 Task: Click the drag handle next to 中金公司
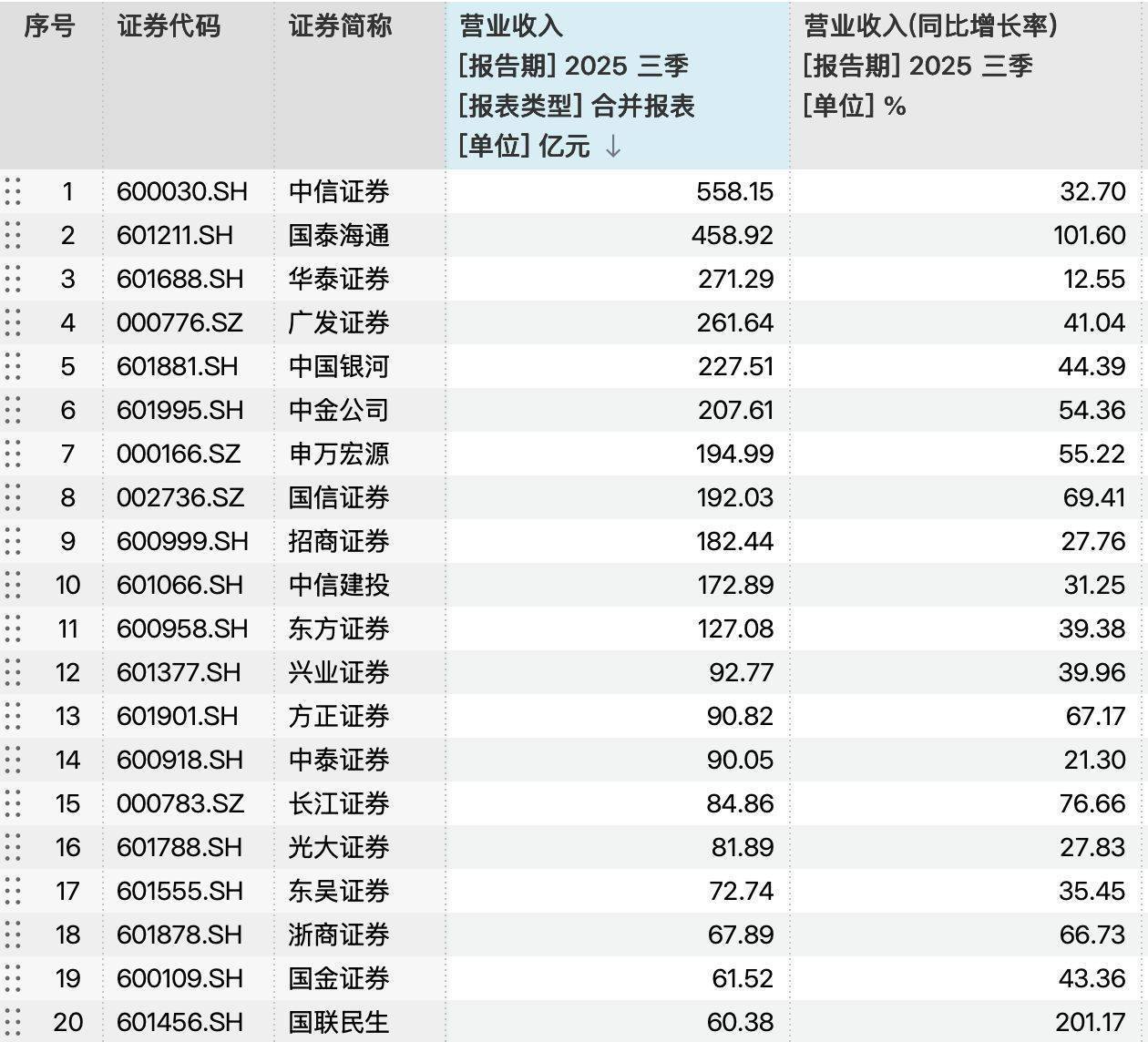(x=14, y=411)
